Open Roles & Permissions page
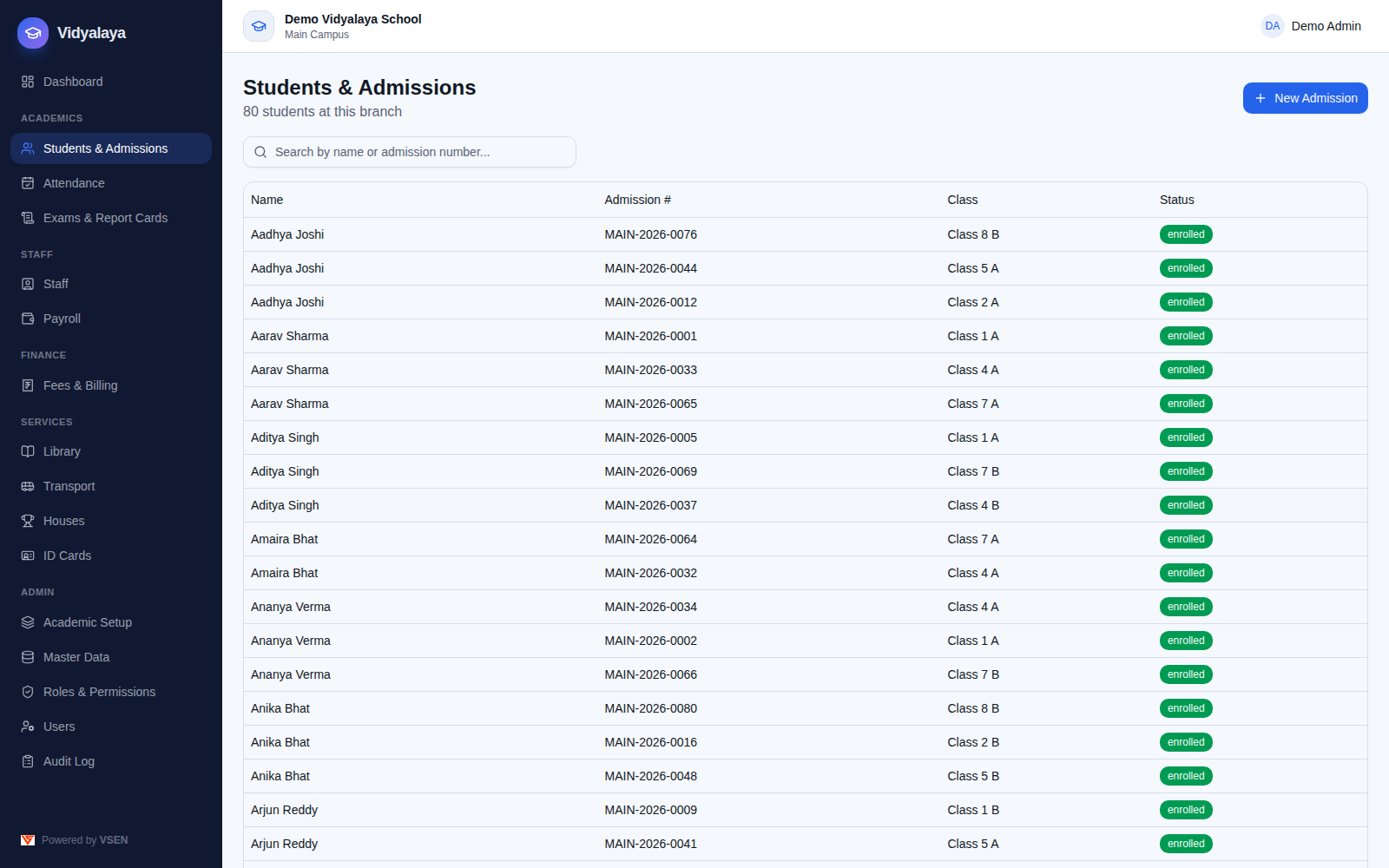Screen dimensions: 1389x868 tap(111, 692)
